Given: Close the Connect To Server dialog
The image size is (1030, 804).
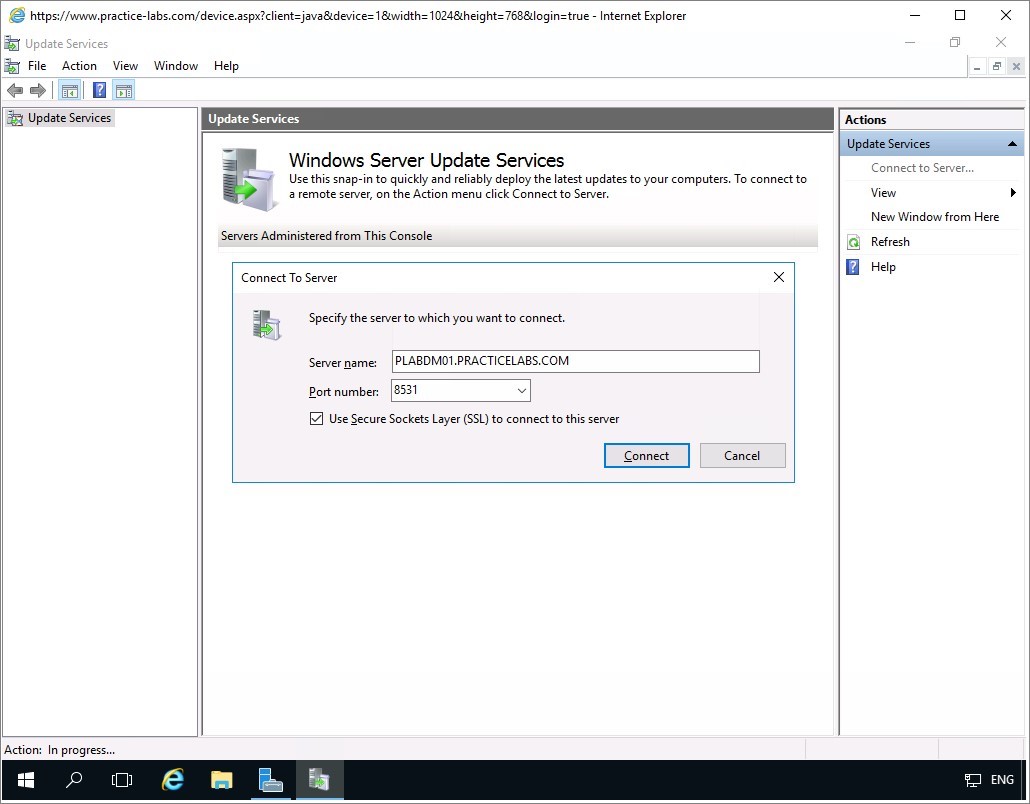Looking at the screenshot, I should coord(778,278).
